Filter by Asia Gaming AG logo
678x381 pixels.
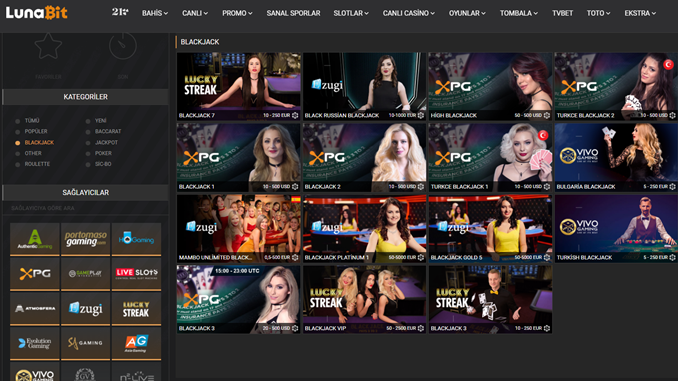[x=136, y=343]
